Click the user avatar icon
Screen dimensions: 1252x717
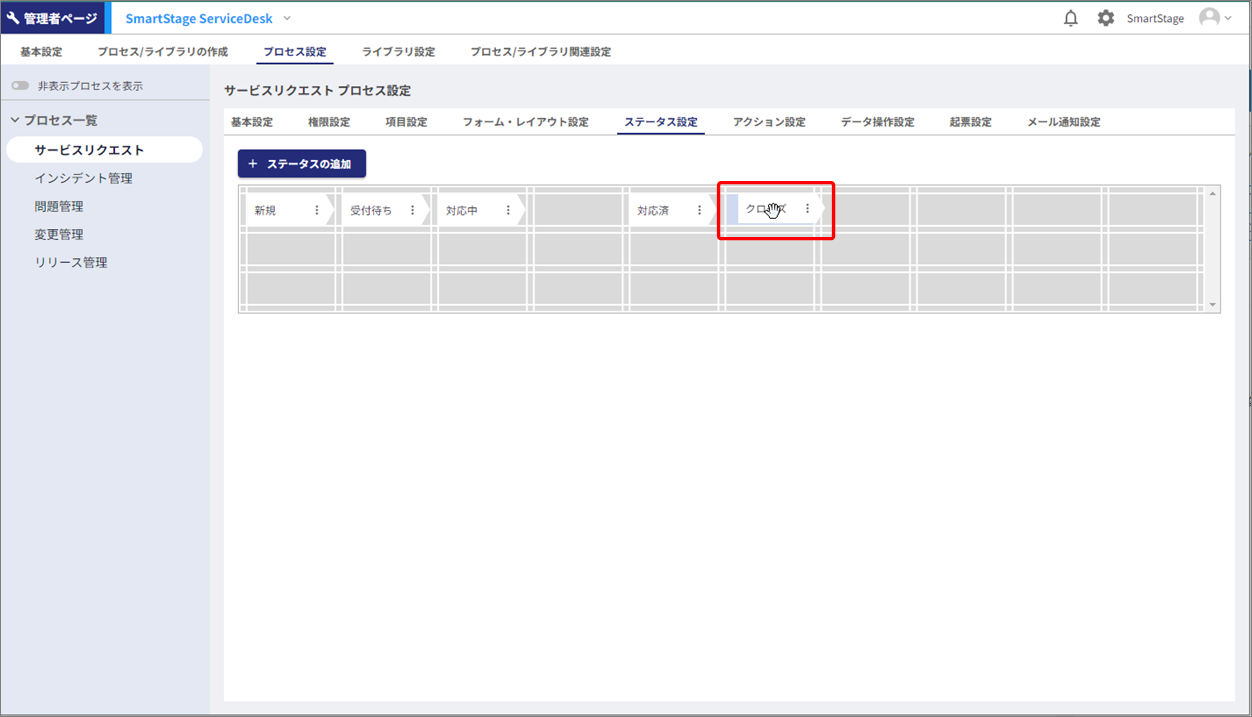point(1209,18)
